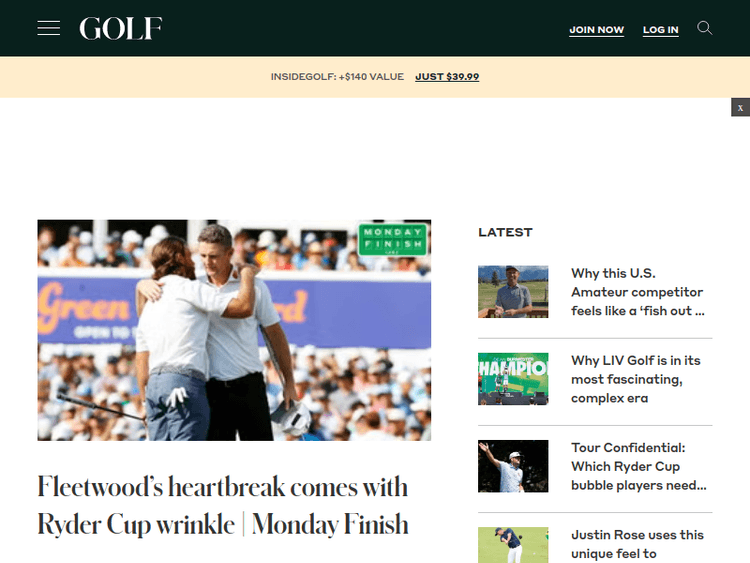
Task: Close the ad using the x button
Action: pos(740,107)
